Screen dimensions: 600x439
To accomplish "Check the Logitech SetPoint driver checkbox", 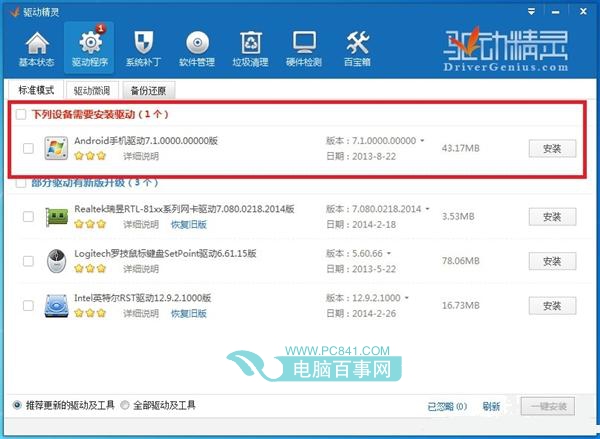I will click(x=28, y=261).
